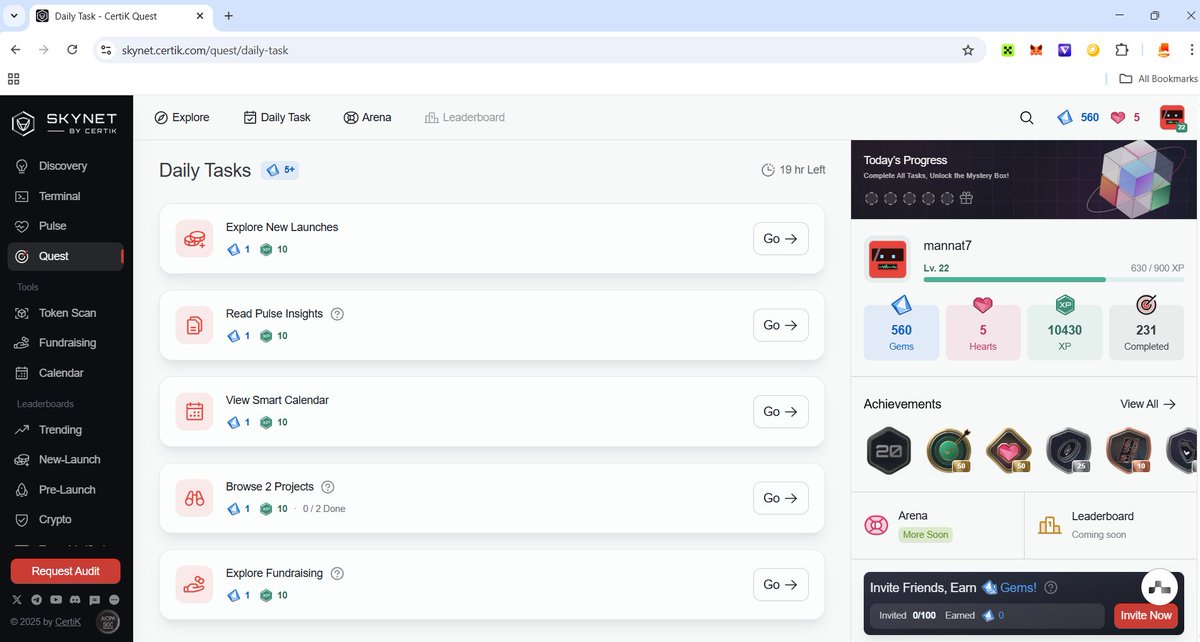Open the Telegram social icon

[36, 599]
